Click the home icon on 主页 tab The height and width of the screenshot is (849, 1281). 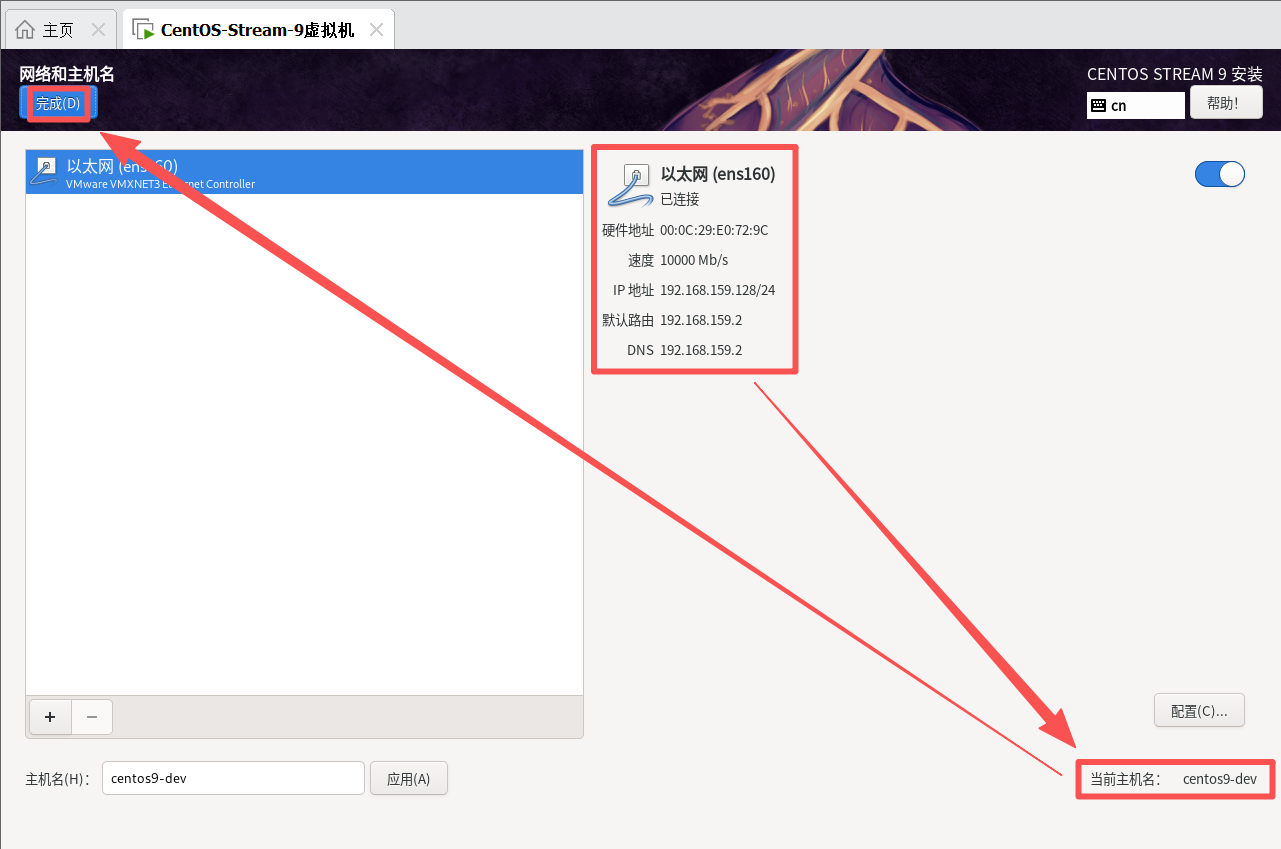pyautogui.click(x=25, y=29)
